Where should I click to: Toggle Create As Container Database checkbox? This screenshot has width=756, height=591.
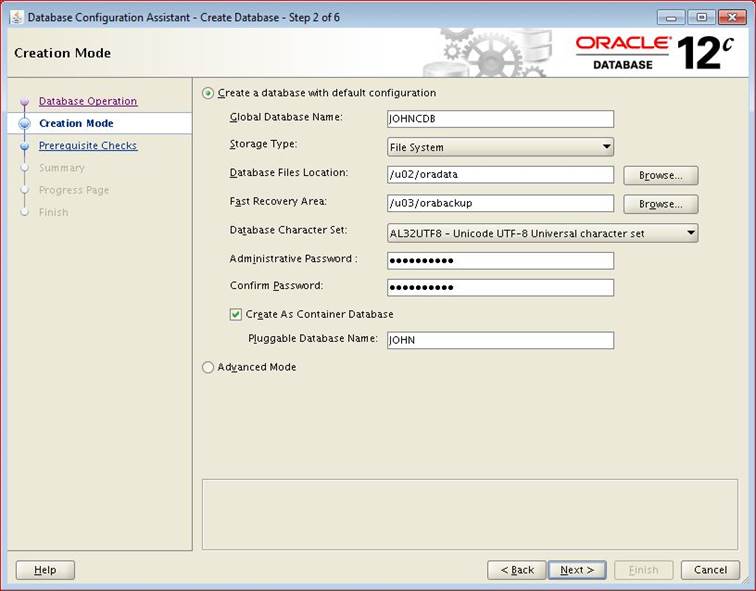tap(235, 315)
